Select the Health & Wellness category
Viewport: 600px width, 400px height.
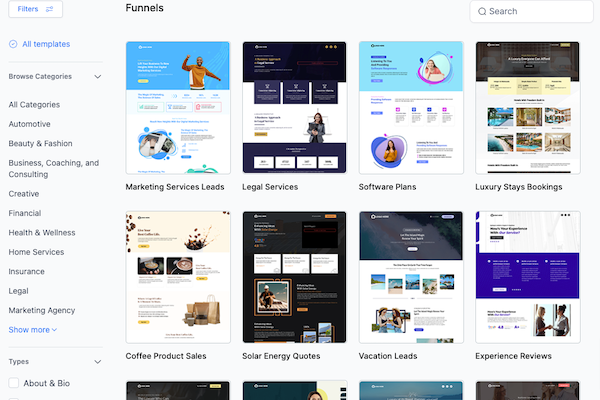[x=42, y=233]
